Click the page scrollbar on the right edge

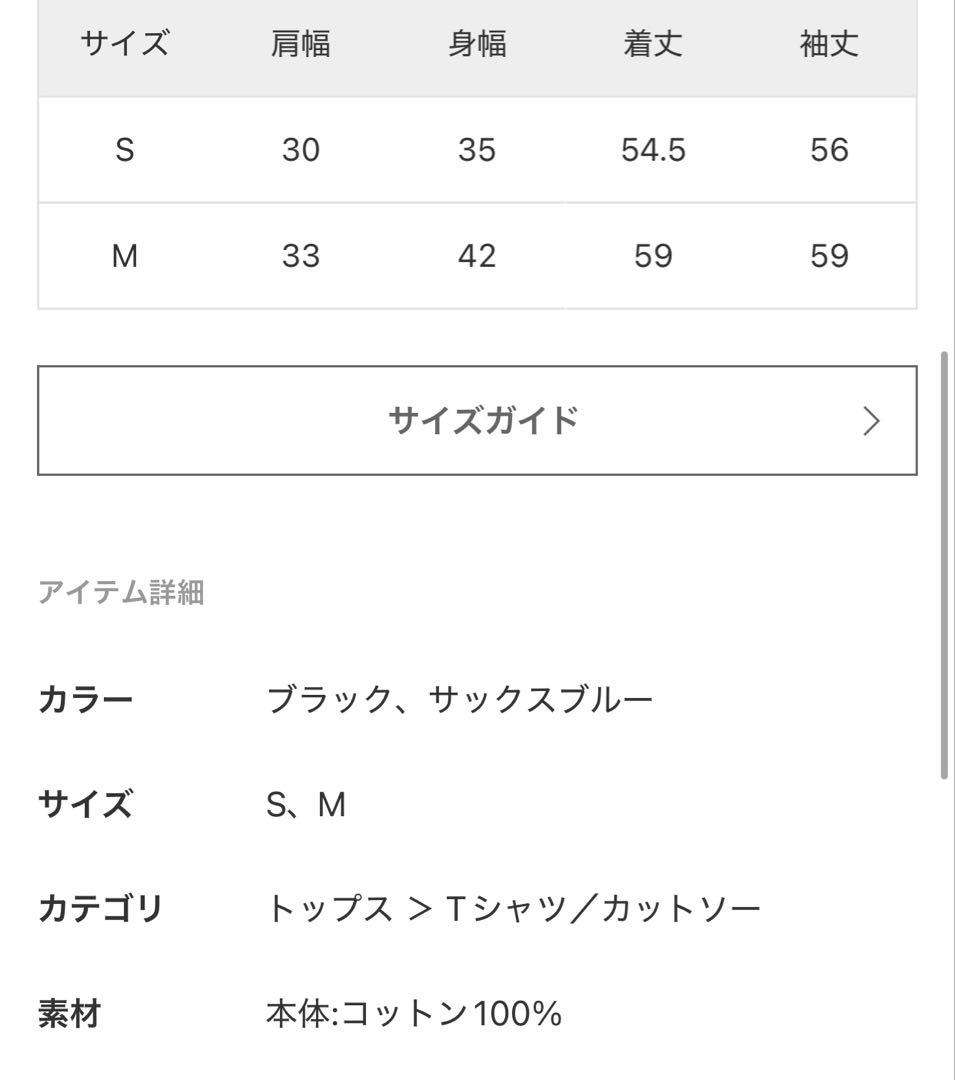tap(945, 565)
